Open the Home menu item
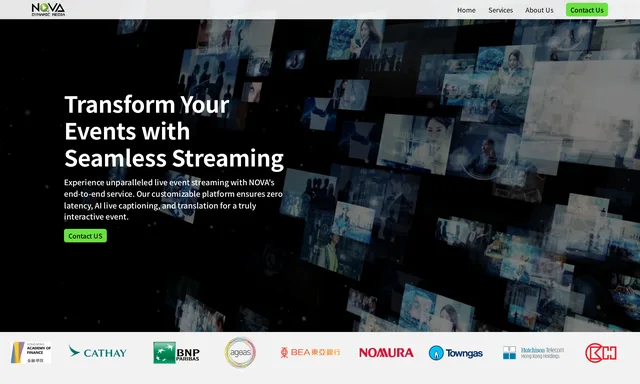Screen dimensions: 640x384 tap(466, 10)
